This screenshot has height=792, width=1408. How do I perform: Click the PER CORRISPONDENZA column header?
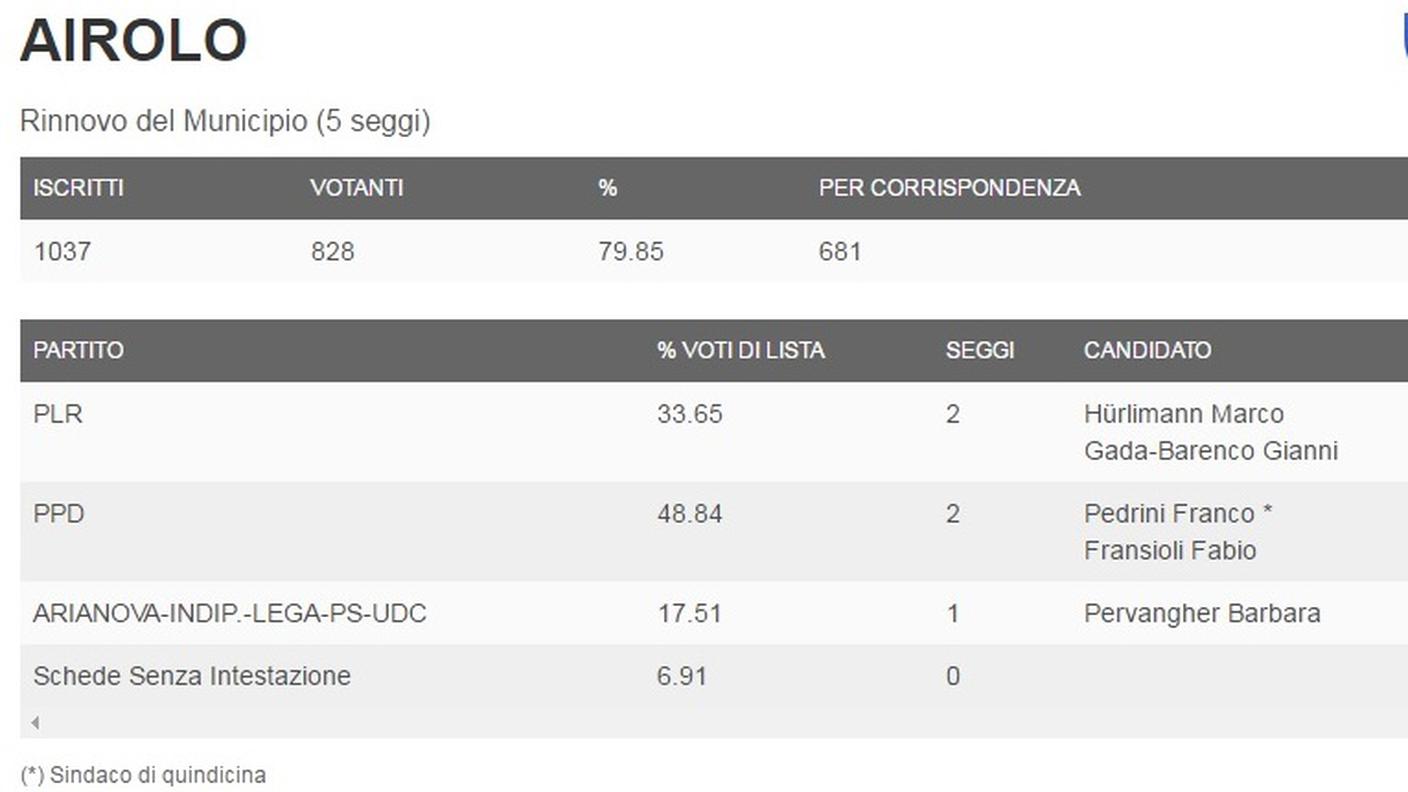click(949, 188)
